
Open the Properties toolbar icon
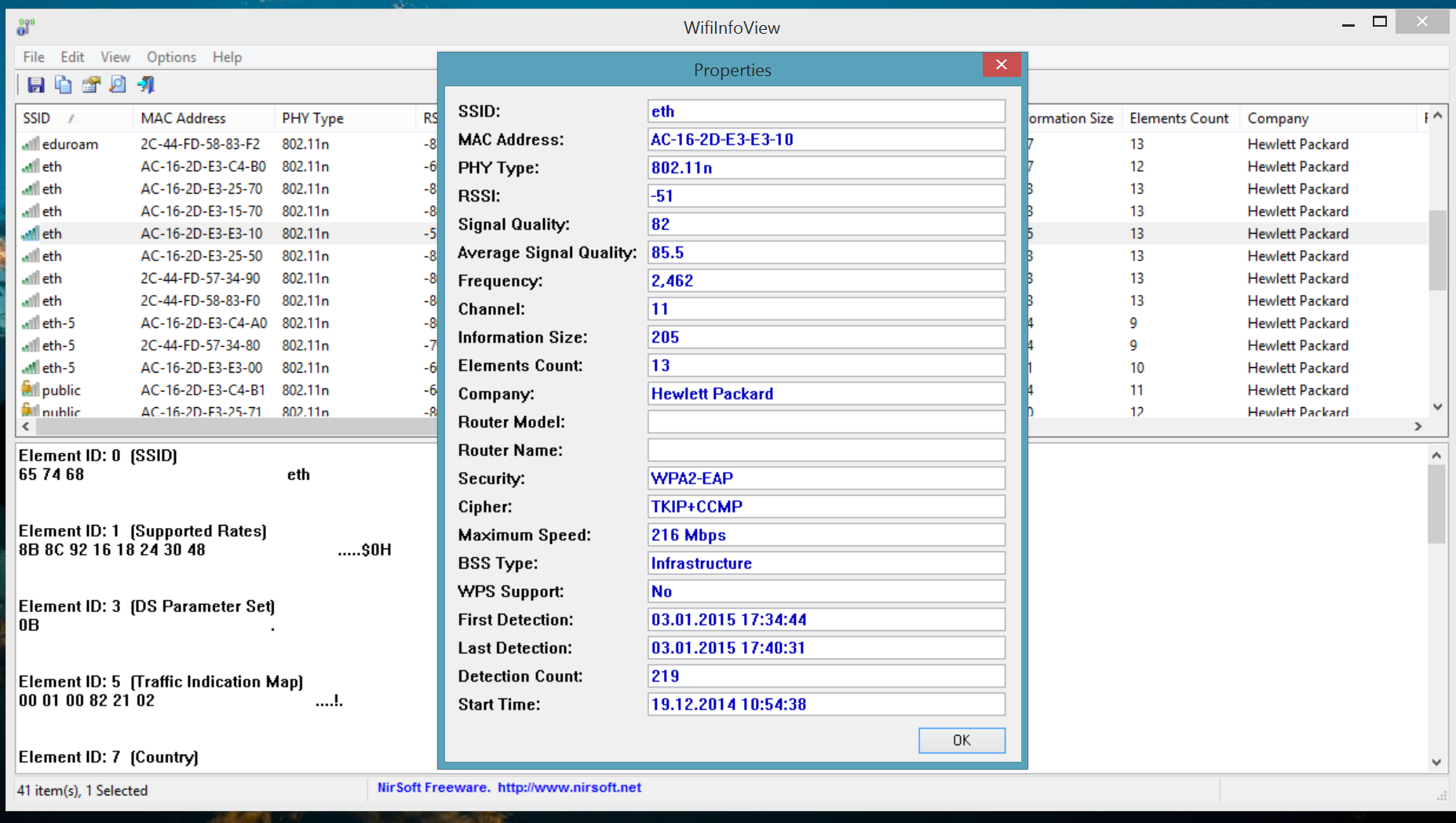(x=91, y=85)
